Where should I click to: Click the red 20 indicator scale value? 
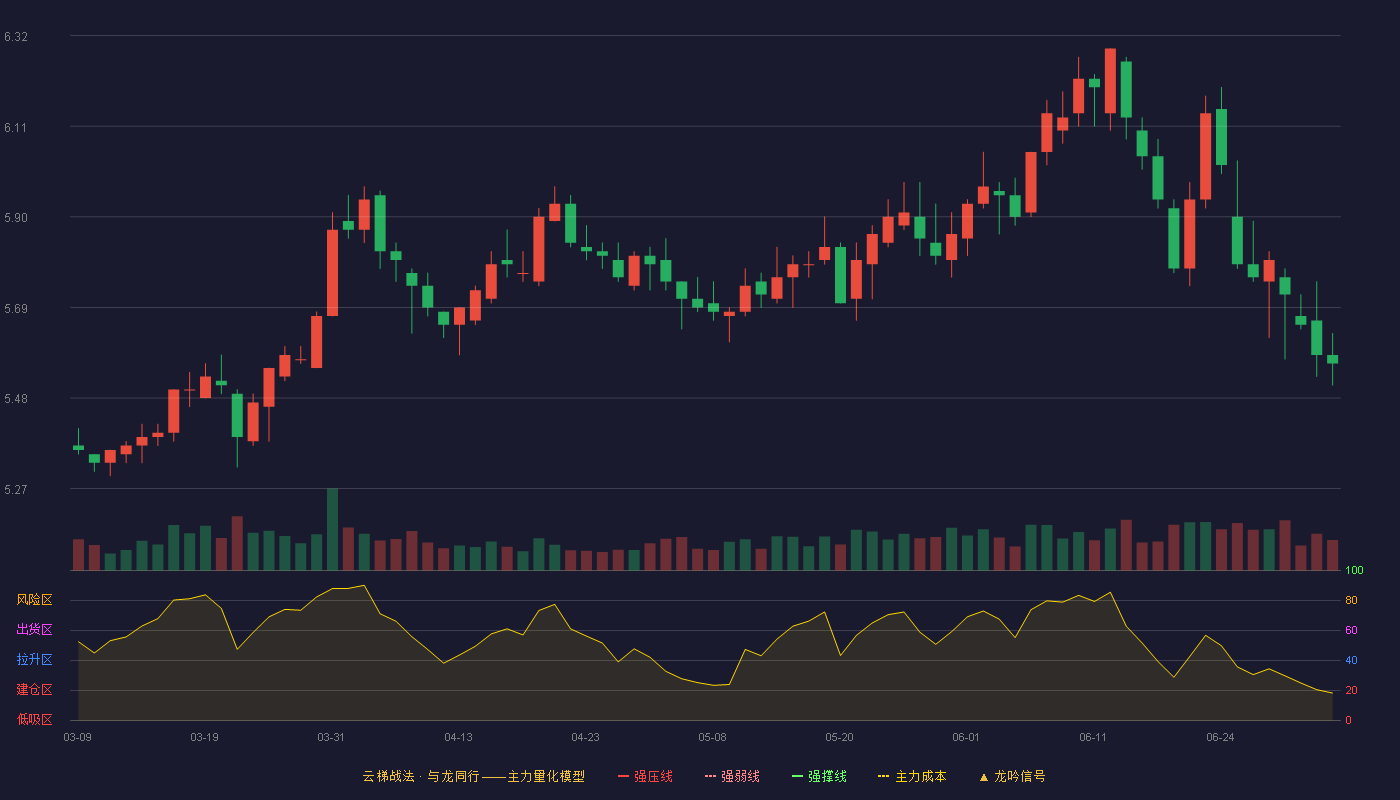[1351, 691]
